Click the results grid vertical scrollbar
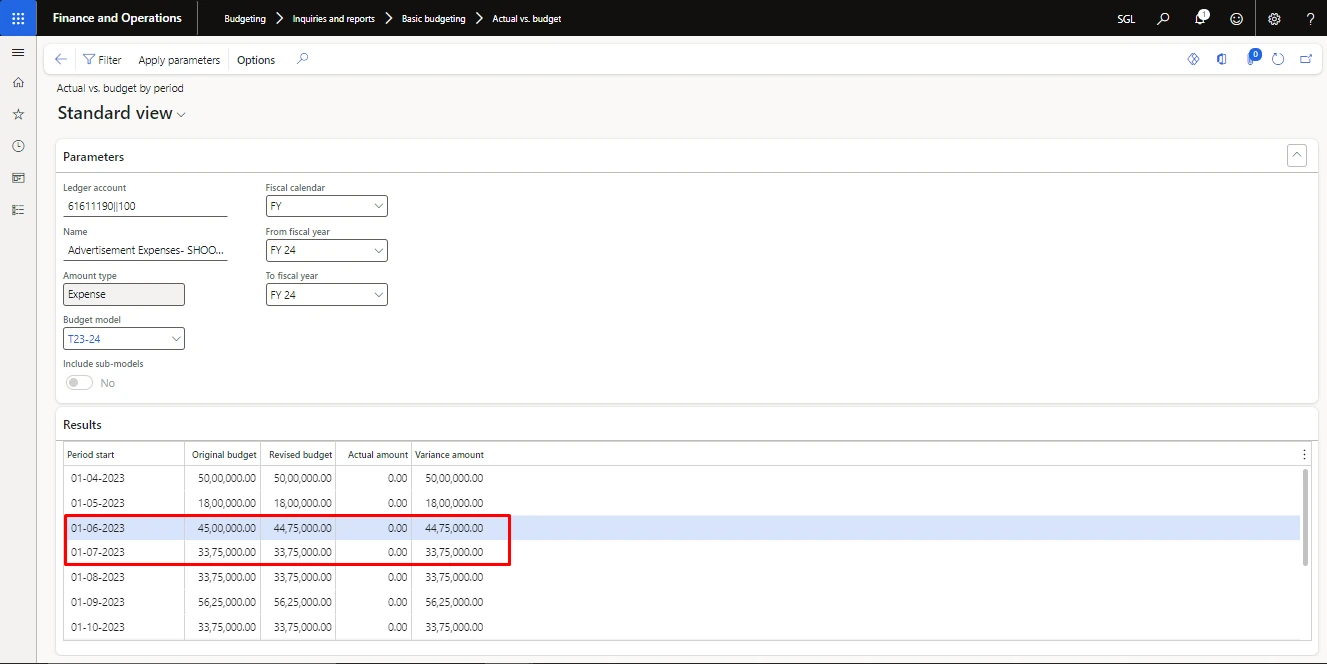 pos(1304,517)
